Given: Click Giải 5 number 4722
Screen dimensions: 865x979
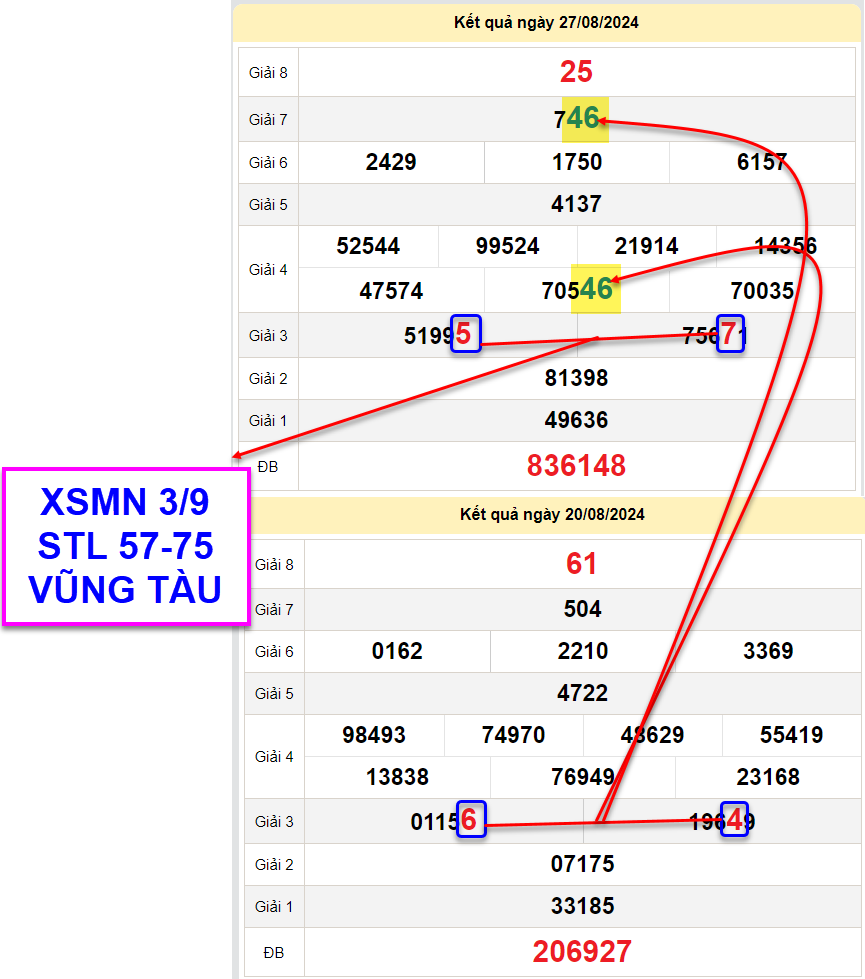Looking at the screenshot, I should point(582,693).
